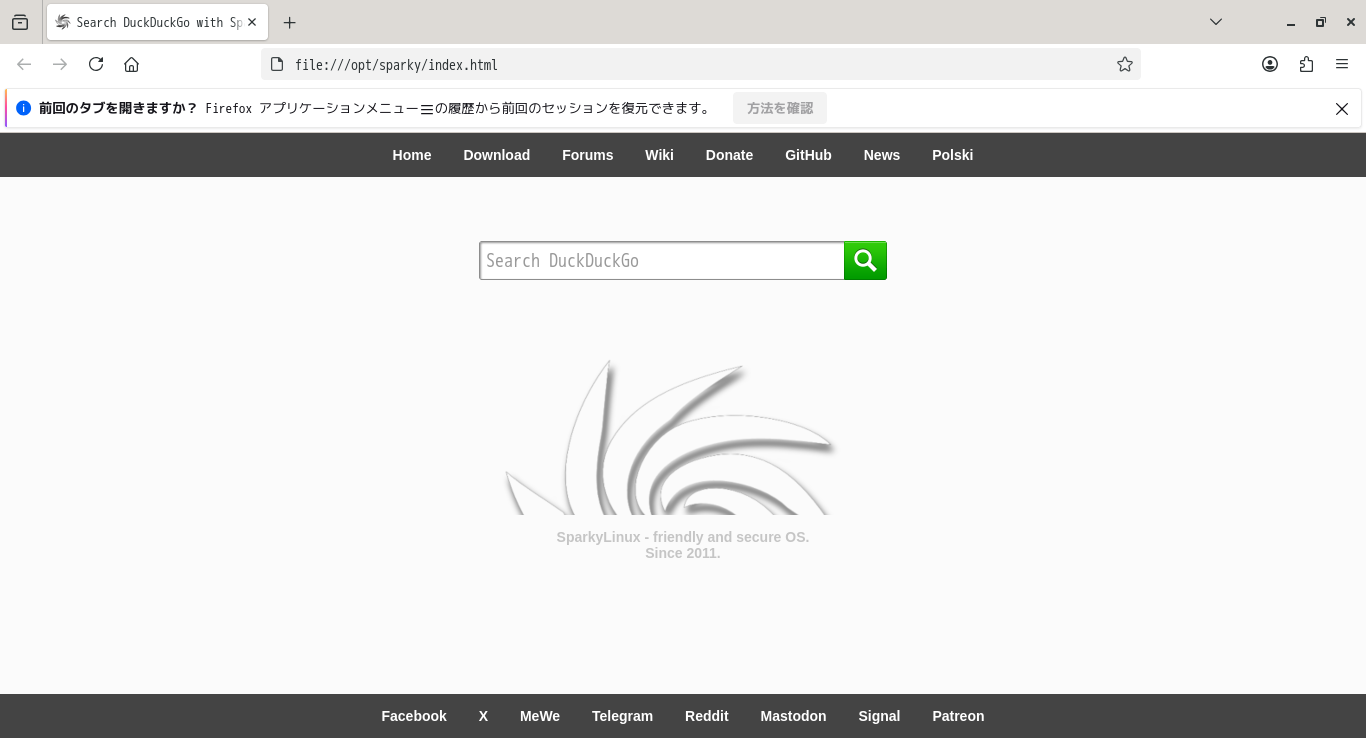Click the blue info icon in notification bar
Image resolution: width=1366 pixels, height=738 pixels.
(x=24, y=108)
